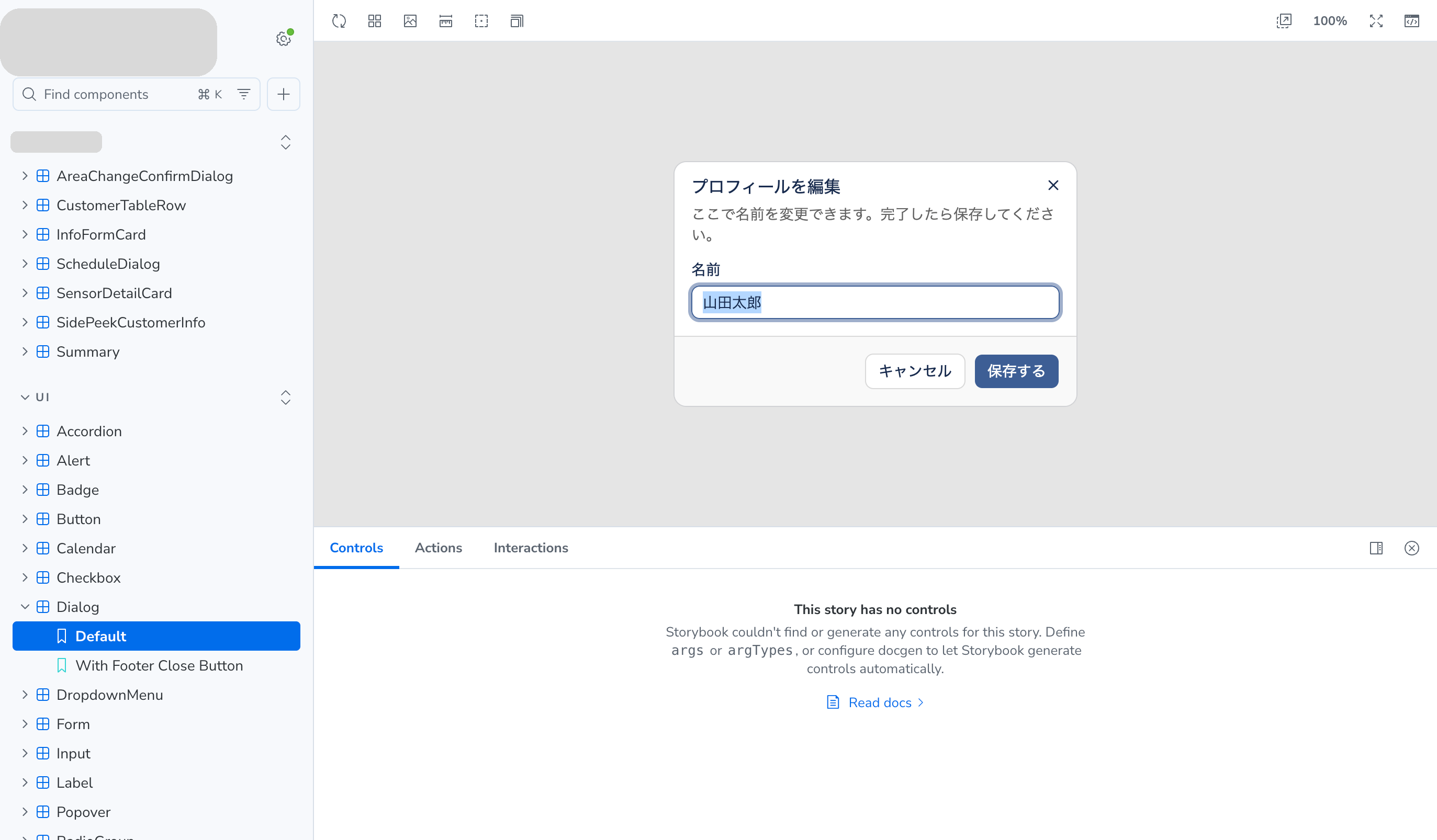
Task: Open the Checkbox component
Action: [x=88, y=578]
